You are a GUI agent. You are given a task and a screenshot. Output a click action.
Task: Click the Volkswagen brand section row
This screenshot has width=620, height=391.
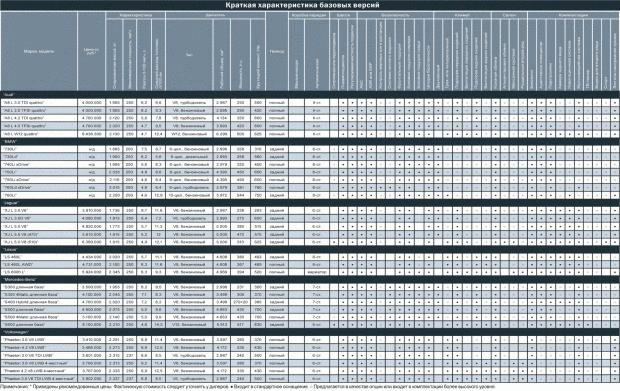pos(310,332)
